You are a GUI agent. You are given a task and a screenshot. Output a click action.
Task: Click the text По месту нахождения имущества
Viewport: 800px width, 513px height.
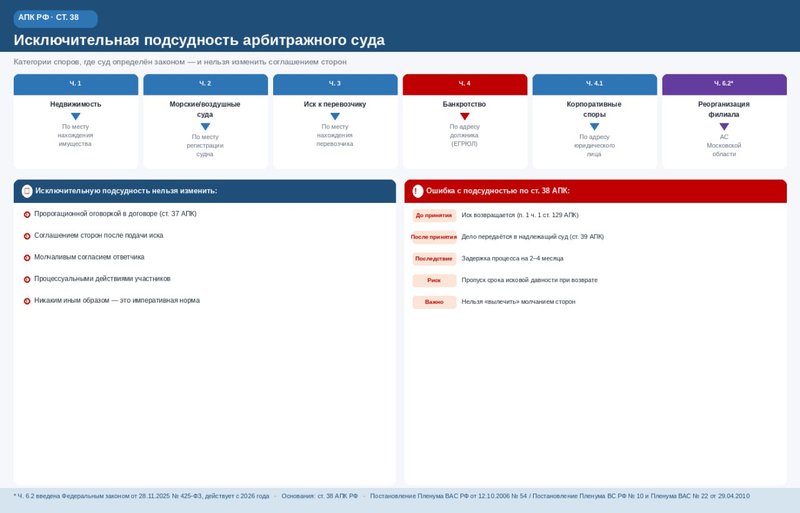click(x=76, y=135)
